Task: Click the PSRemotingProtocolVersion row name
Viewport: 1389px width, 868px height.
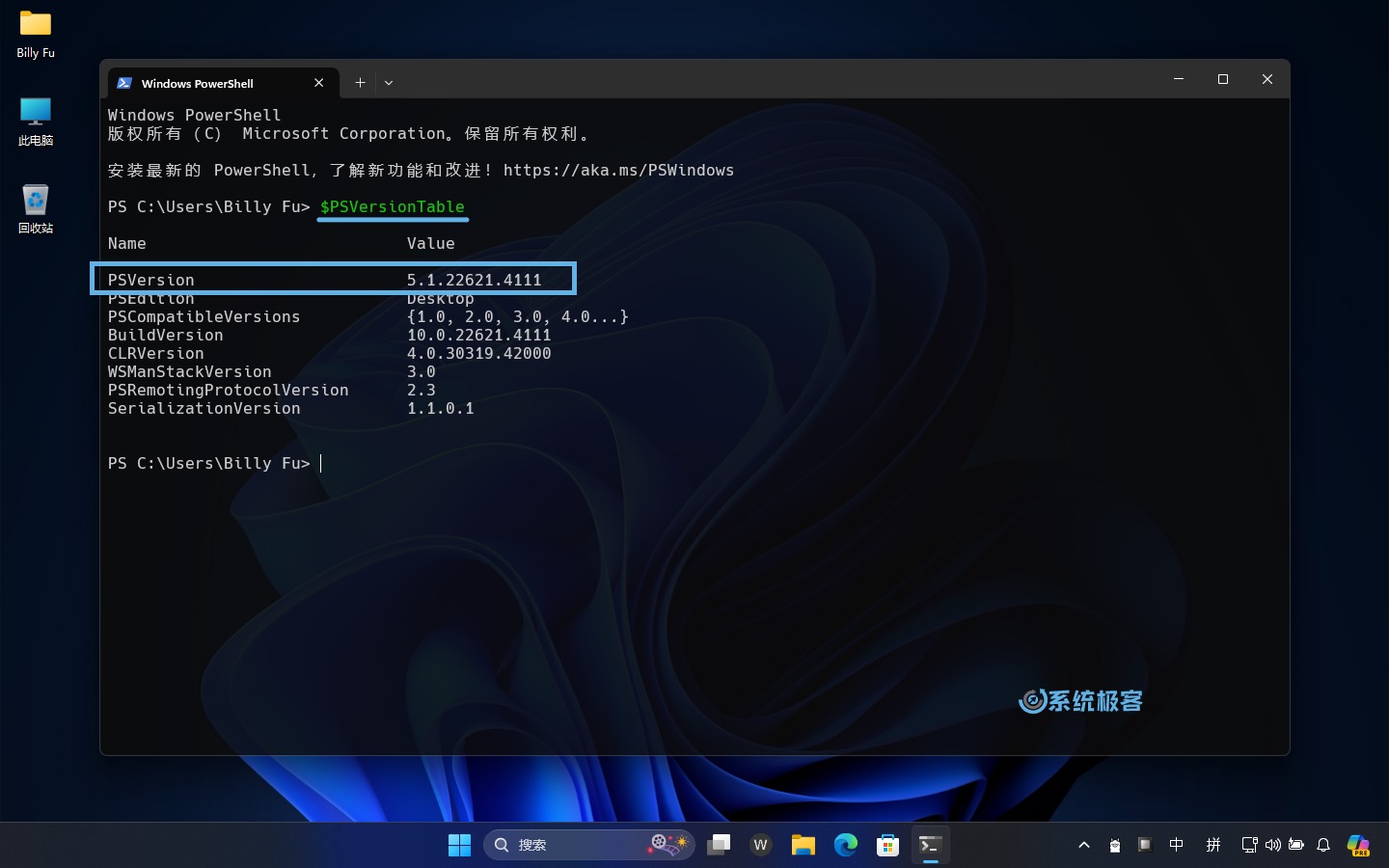Action: [x=228, y=391]
